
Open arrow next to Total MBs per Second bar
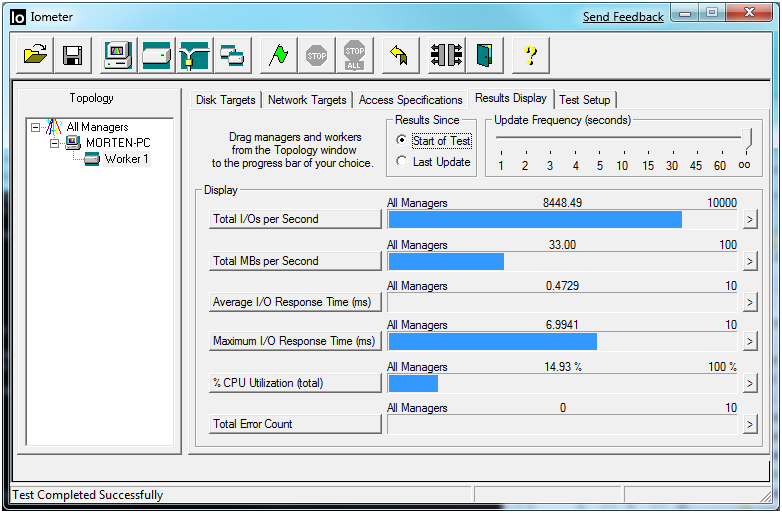coord(750,261)
